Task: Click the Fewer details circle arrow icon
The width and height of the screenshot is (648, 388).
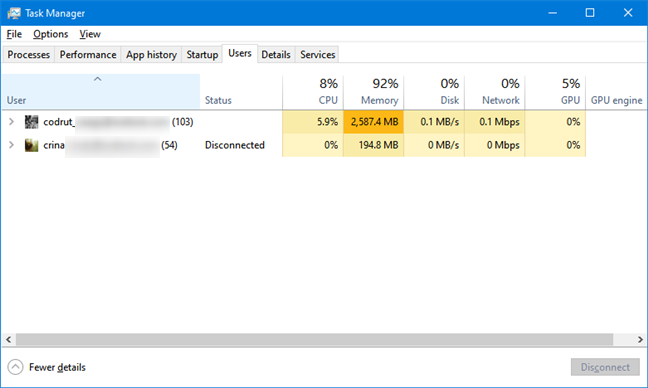Action: (x=15, y=367)
